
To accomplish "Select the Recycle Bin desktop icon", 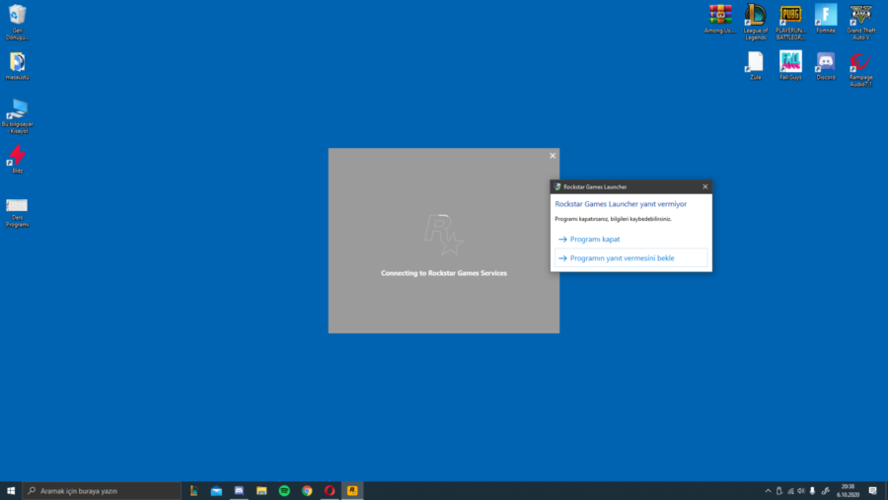I will point(18,22).
